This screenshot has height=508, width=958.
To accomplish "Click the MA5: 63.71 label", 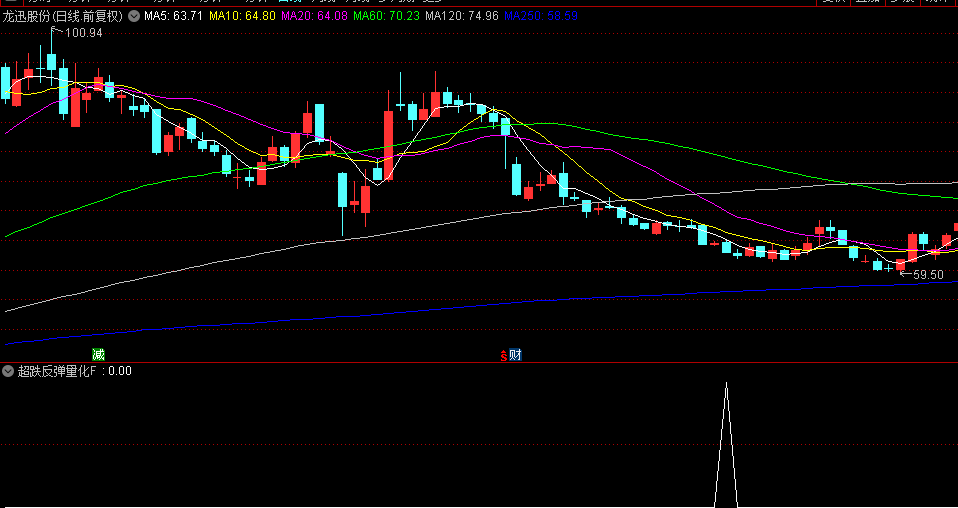I will pos(174,16).
